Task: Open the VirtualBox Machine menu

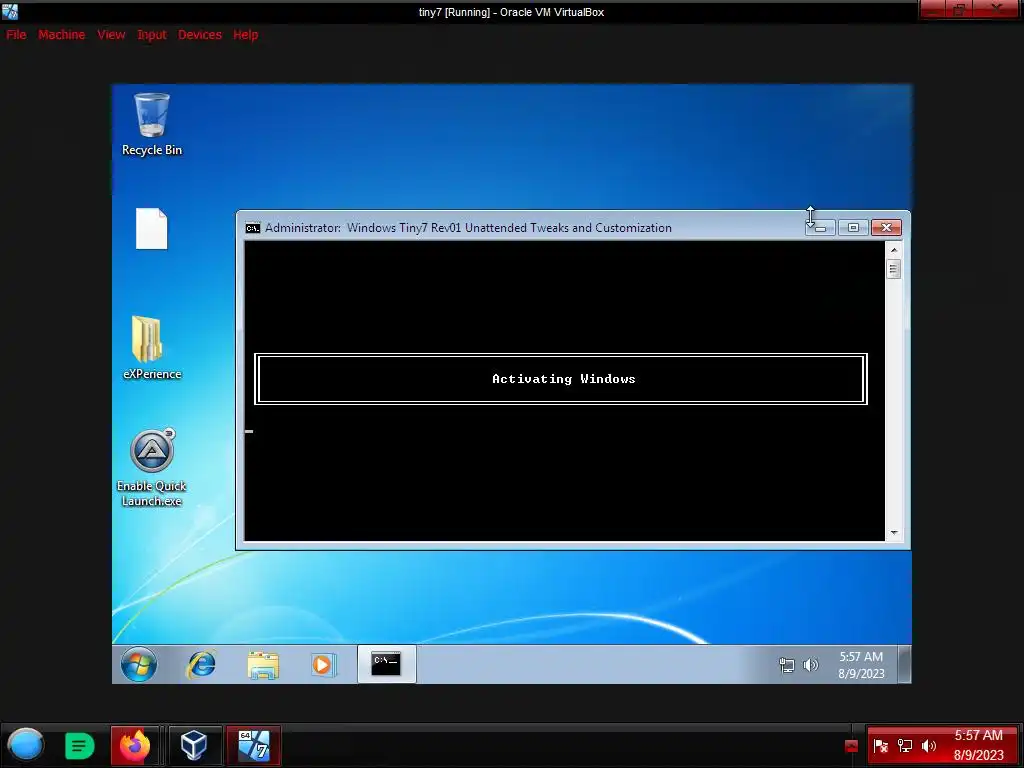Action: click(61, 35)
